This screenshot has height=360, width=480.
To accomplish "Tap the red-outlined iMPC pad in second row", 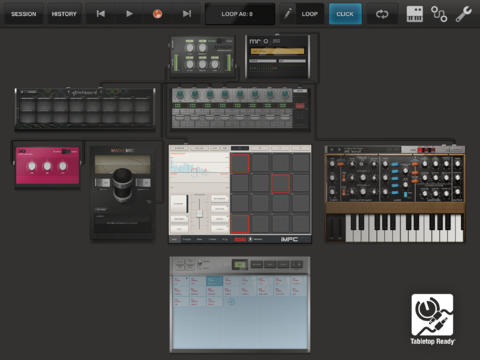I will (280, 183).
